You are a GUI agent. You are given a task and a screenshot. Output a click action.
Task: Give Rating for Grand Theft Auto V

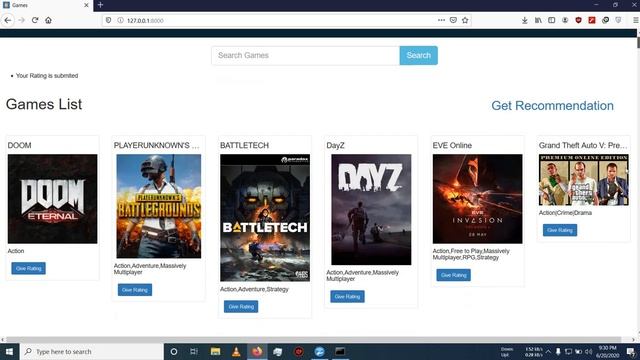560,230
